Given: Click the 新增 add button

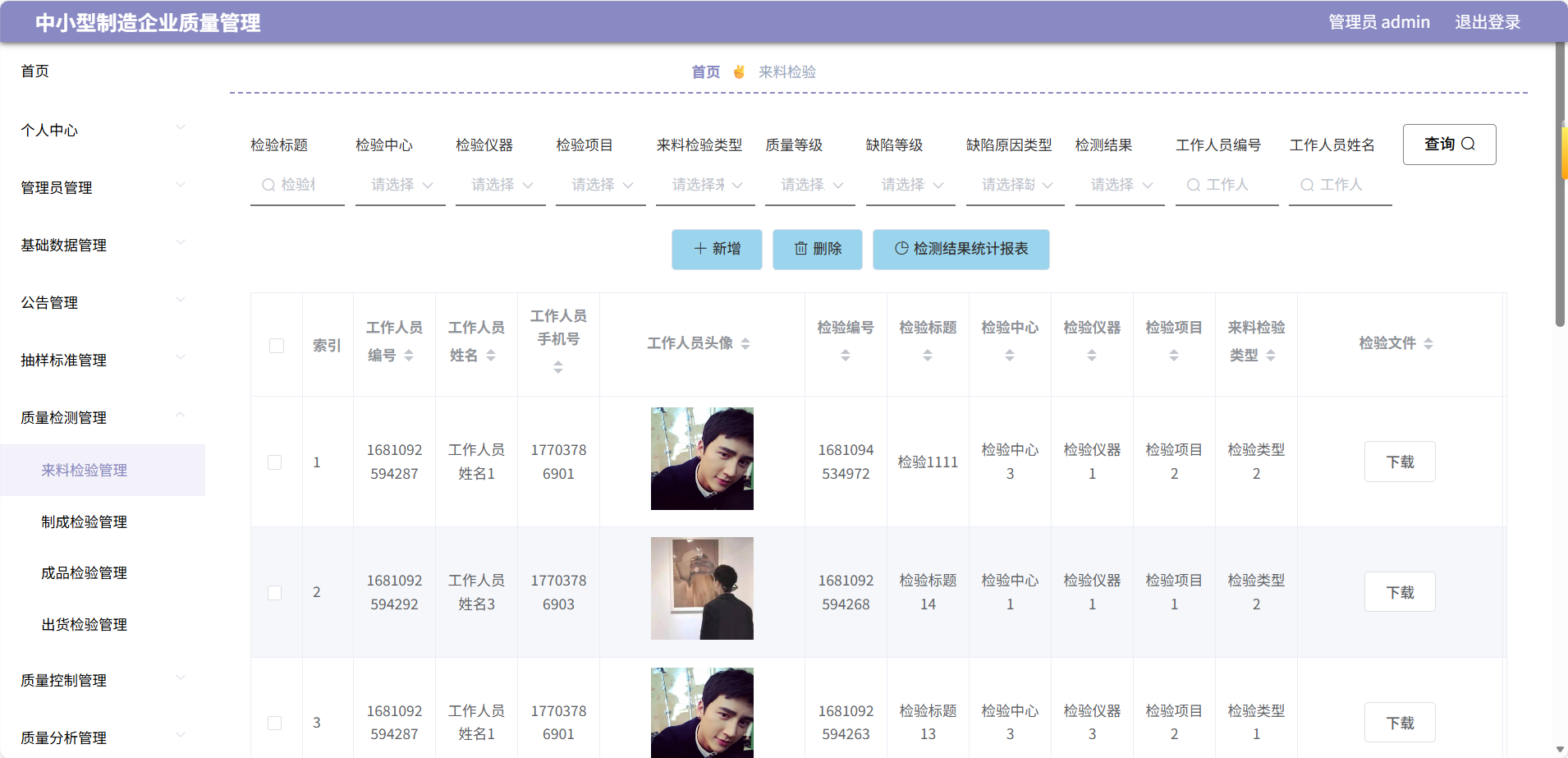Looking at the screenshot, I should click(717, 249).
